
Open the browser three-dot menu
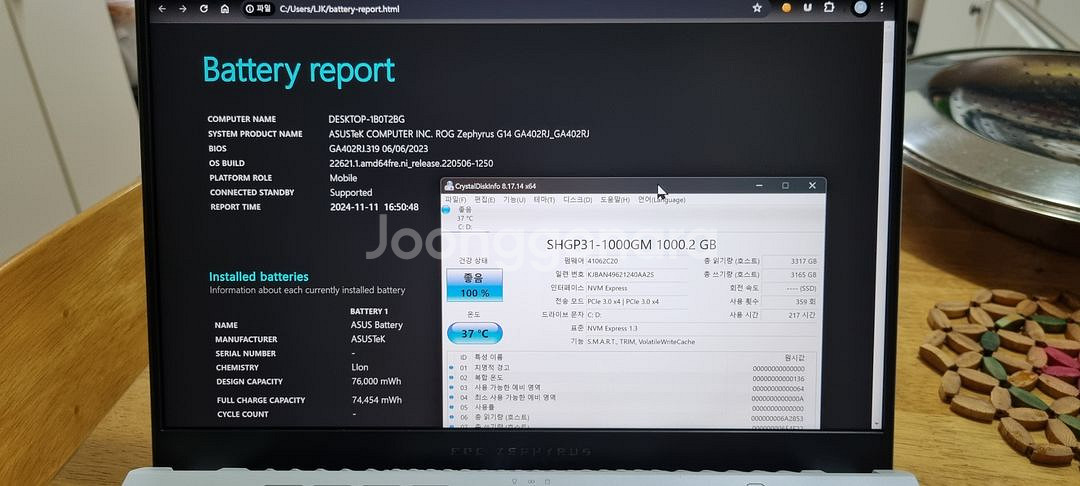point(882,8)
